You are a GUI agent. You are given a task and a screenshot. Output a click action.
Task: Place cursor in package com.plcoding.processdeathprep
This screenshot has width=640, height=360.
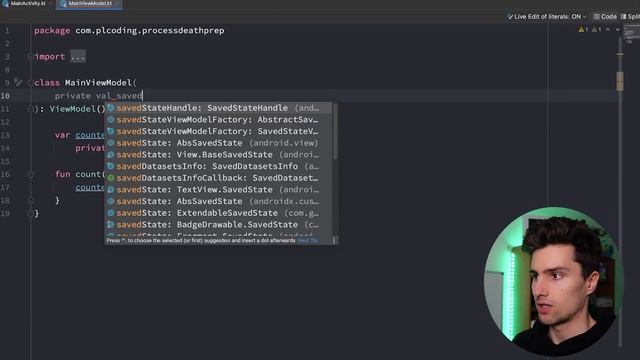pyautogui.click(x=129, y=31)
